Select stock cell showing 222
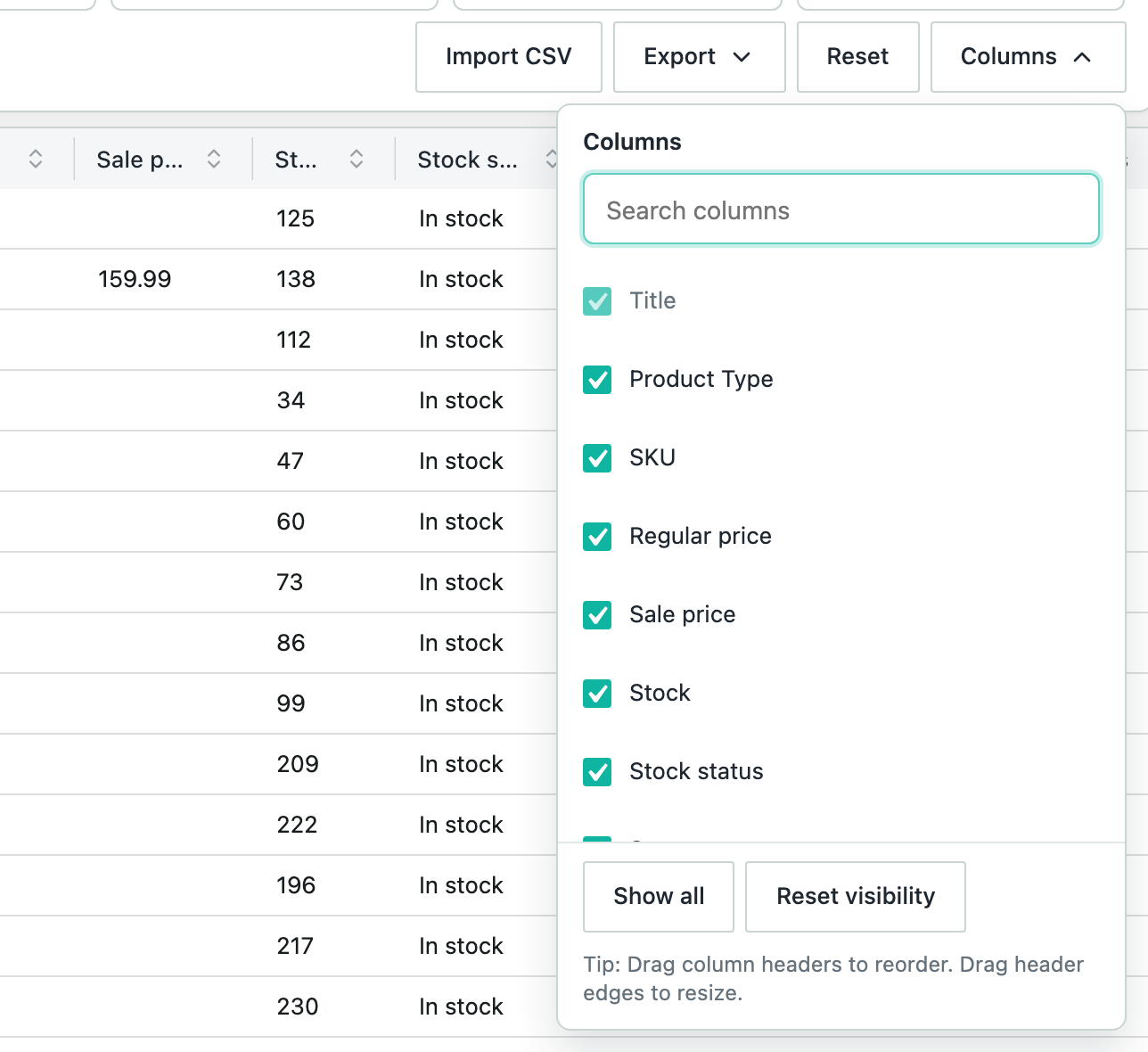The height and width of the screenshot is (1052, 1148). click(297, 825)
